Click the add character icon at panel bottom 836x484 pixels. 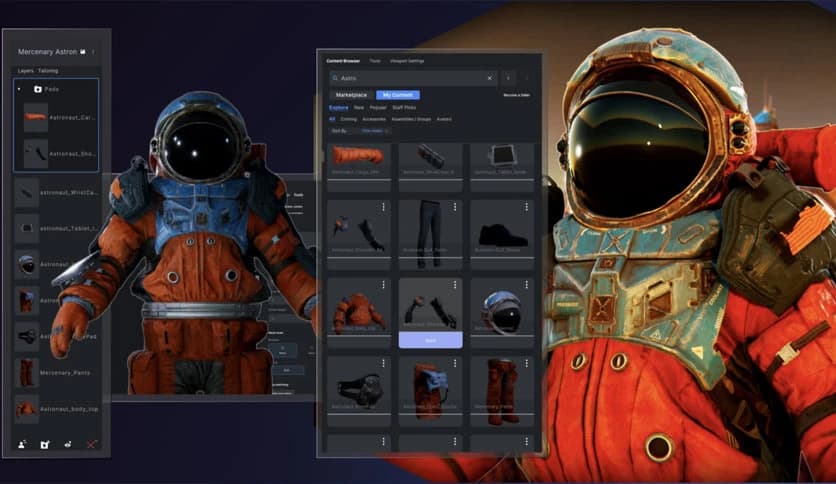(x=22, y=444)
